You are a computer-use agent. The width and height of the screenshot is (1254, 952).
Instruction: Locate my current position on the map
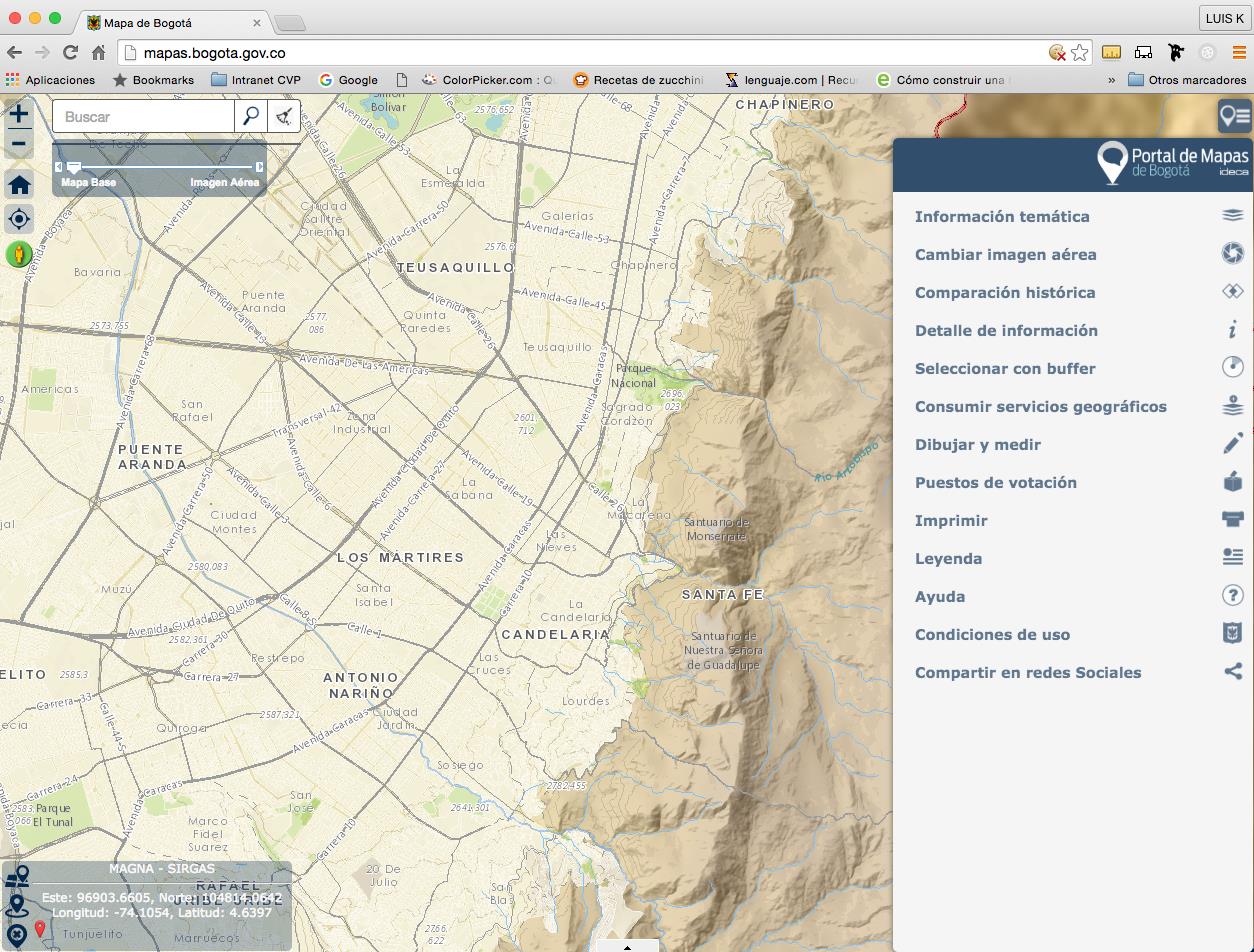pyautogui.click(x=19, y=219)
